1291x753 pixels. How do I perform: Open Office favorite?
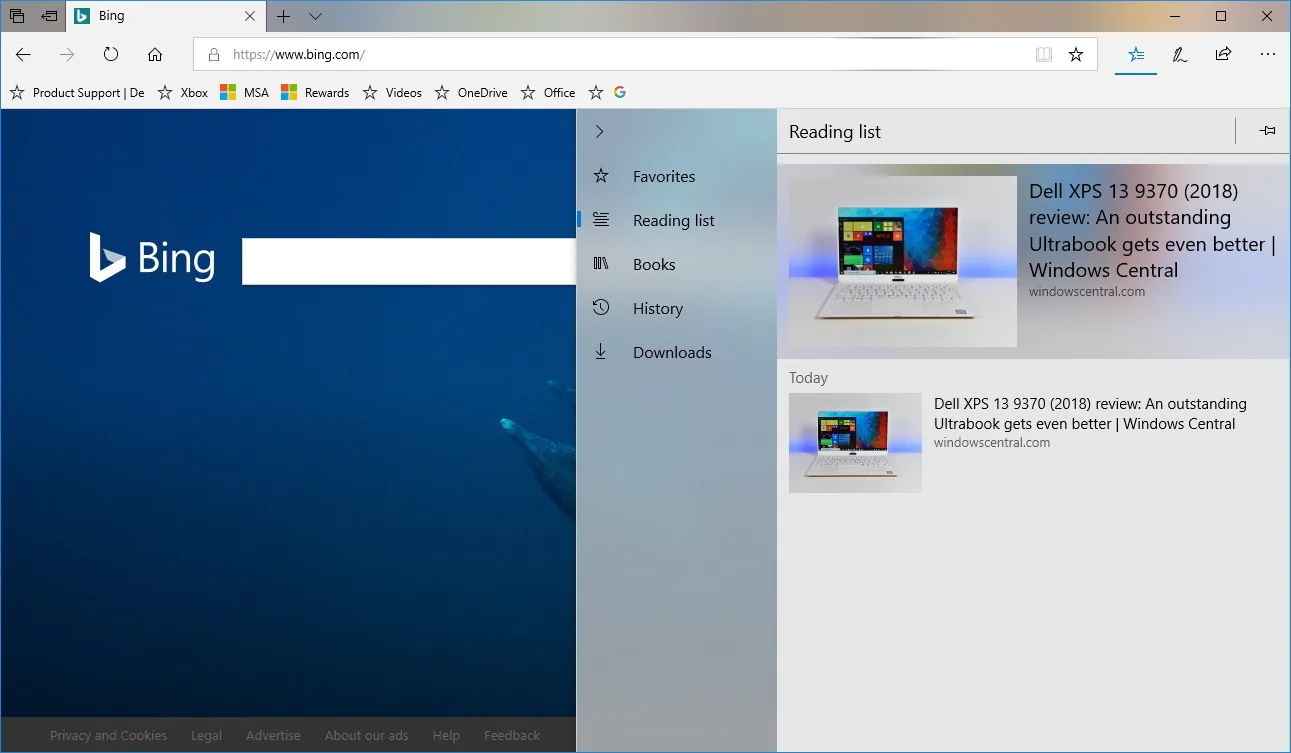coord(548,93)
